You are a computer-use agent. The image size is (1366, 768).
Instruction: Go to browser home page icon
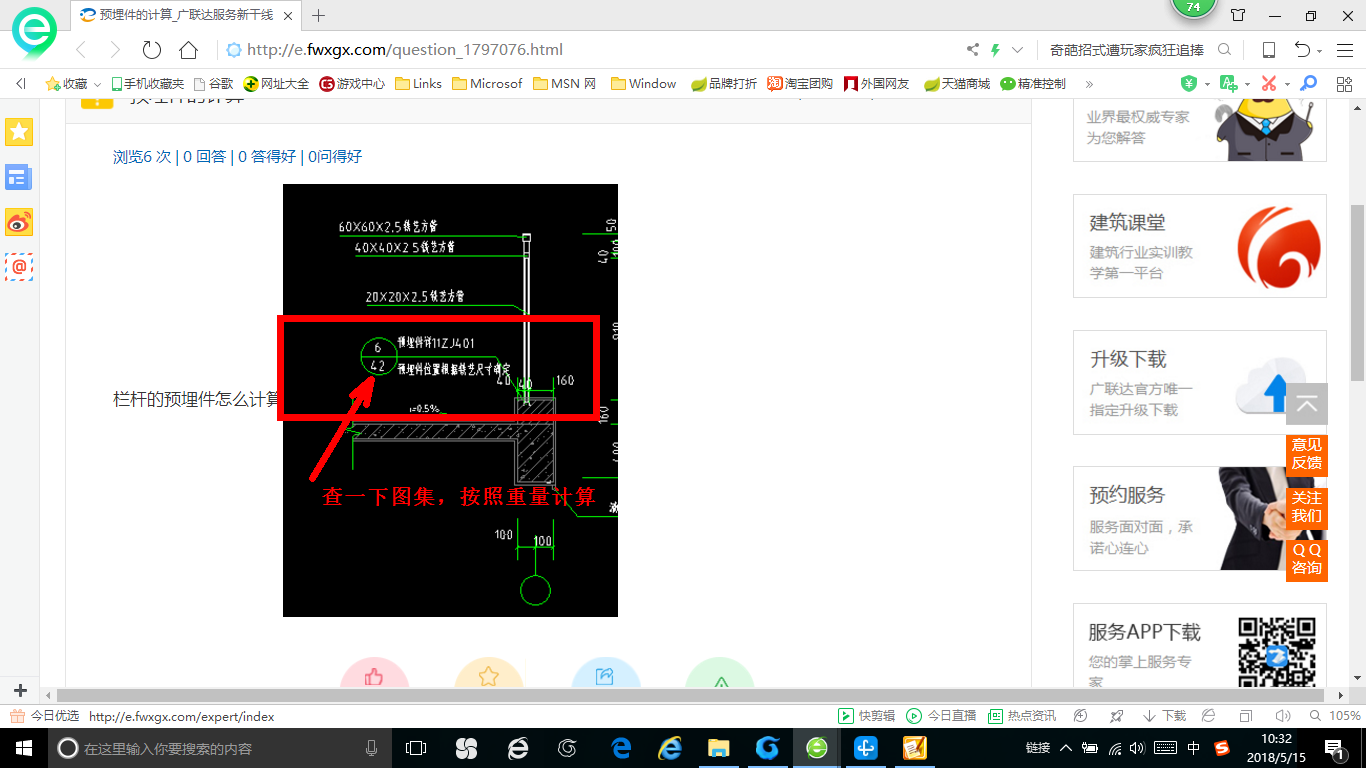click(x=188, y=50)
